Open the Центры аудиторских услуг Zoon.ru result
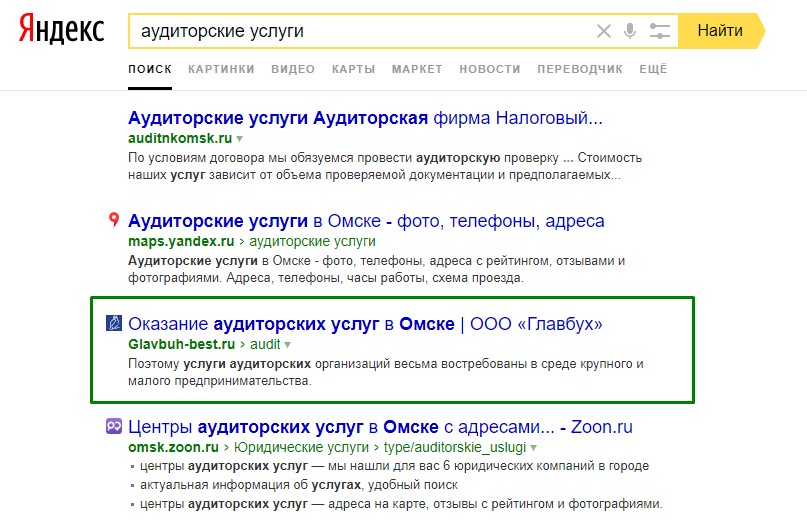 tap(380, 427)
